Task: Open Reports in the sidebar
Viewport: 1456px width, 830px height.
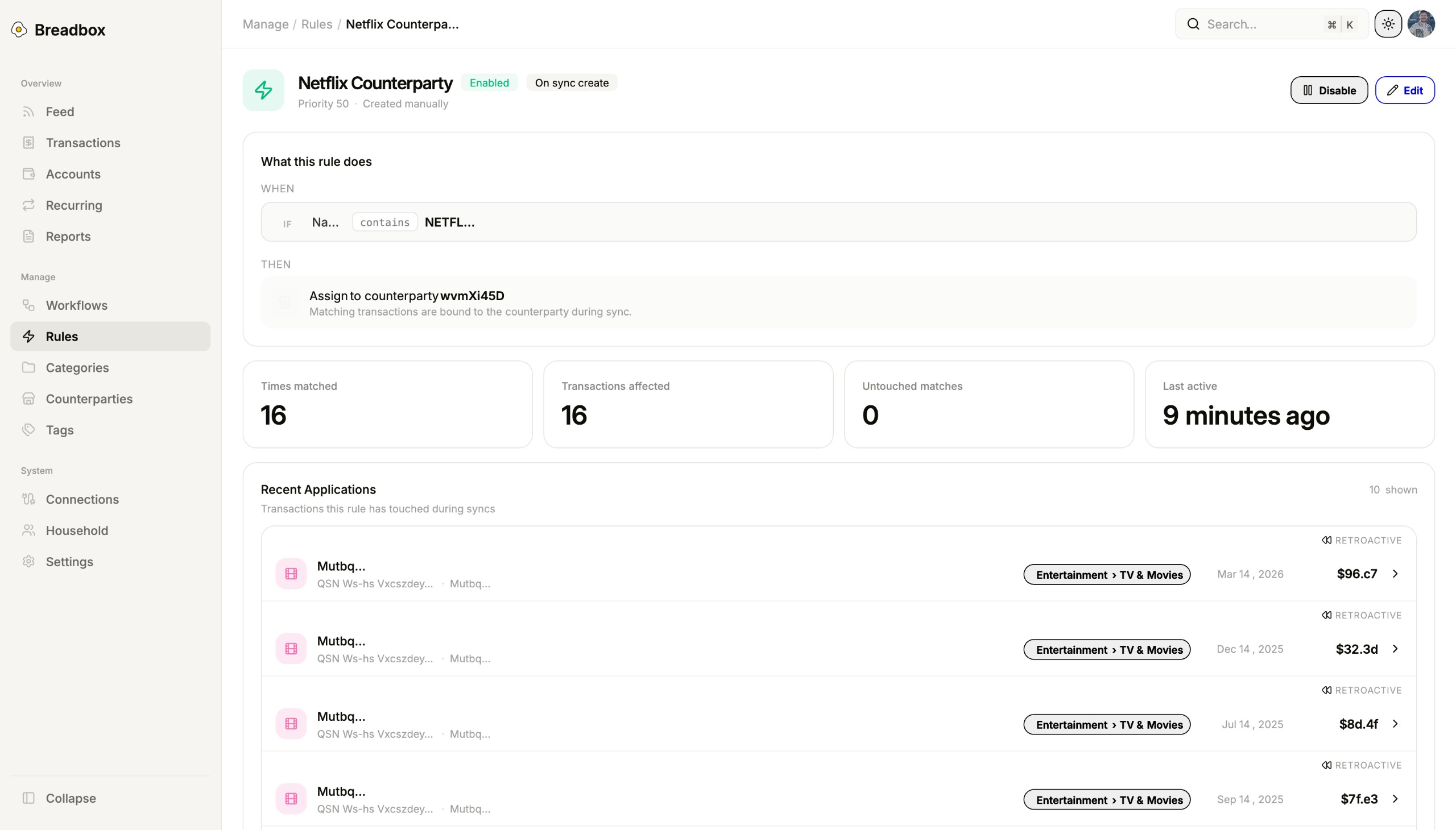Action: pos(110,236)
